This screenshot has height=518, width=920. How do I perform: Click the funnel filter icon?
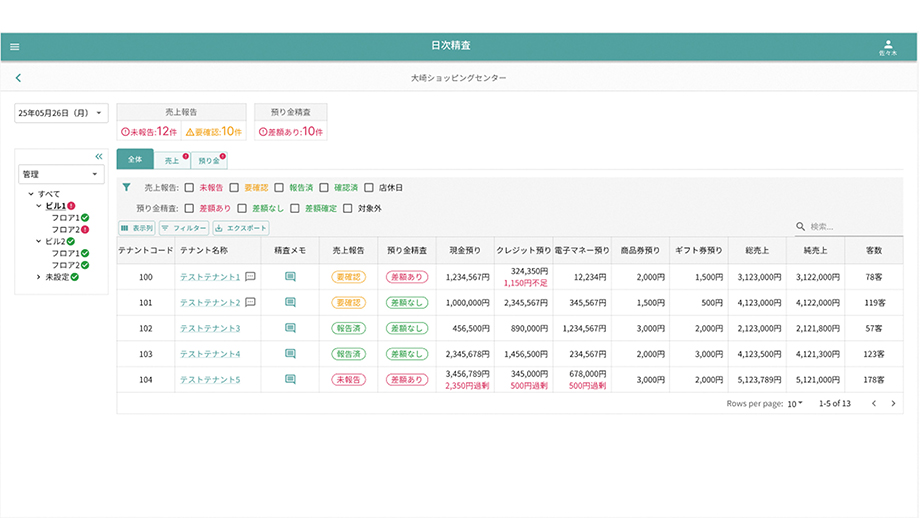(126, 187)
